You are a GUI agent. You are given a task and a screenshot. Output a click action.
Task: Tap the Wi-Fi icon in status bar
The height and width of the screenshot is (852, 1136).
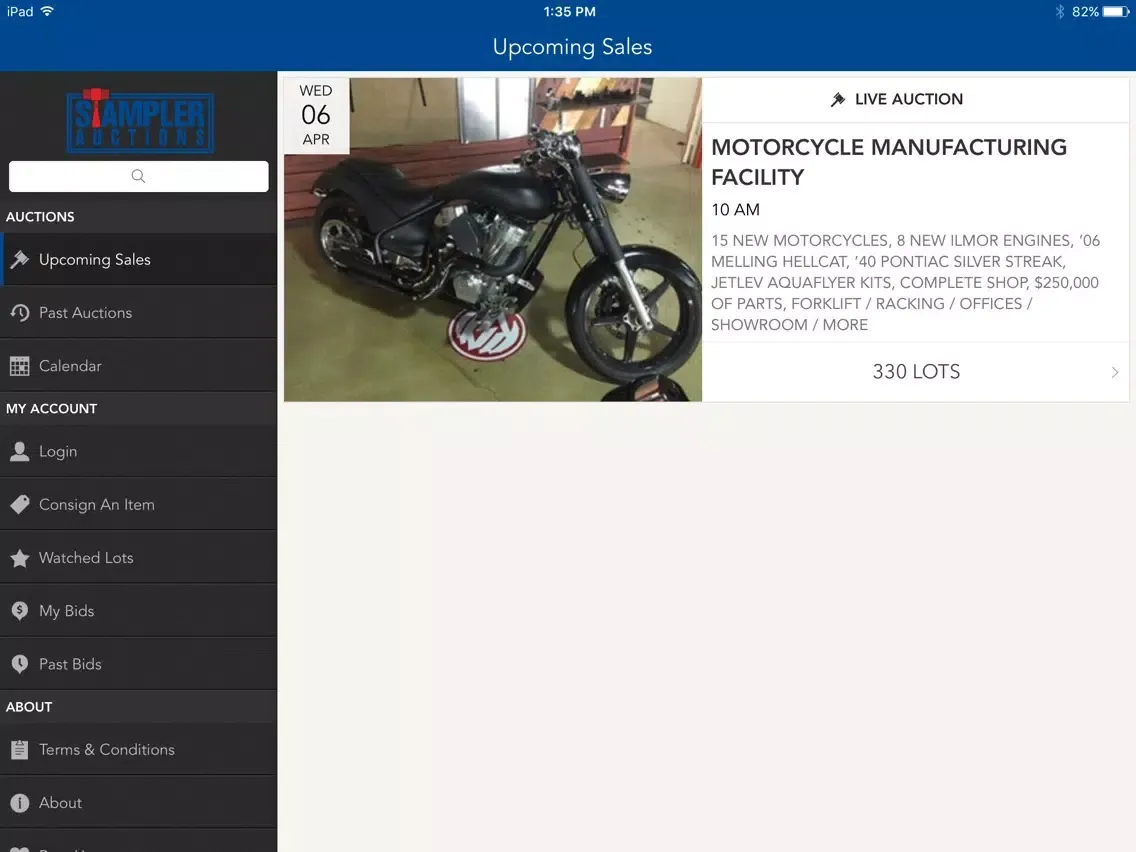pos(47,11)
